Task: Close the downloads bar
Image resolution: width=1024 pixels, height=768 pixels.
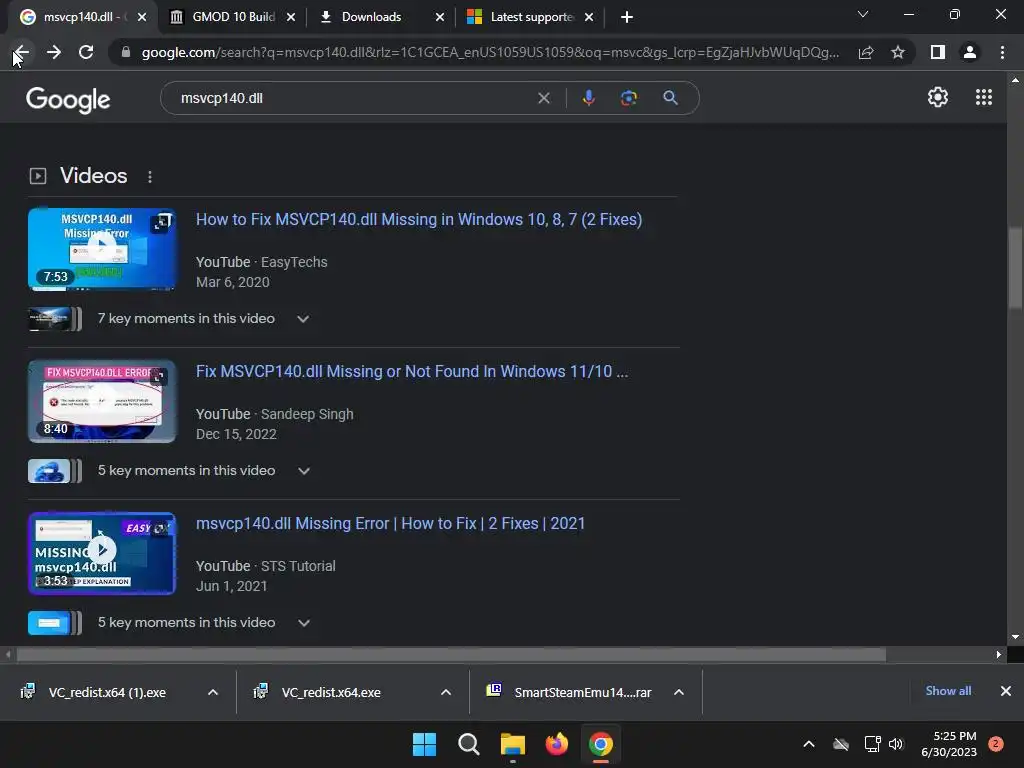Action: (1006, 691)
